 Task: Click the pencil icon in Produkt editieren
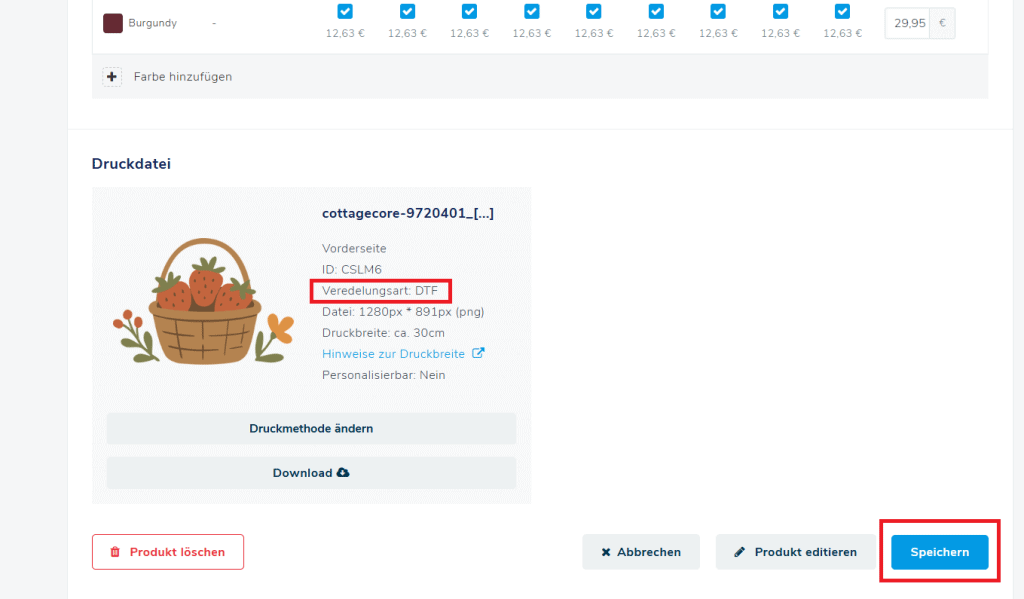pos(739,552)
